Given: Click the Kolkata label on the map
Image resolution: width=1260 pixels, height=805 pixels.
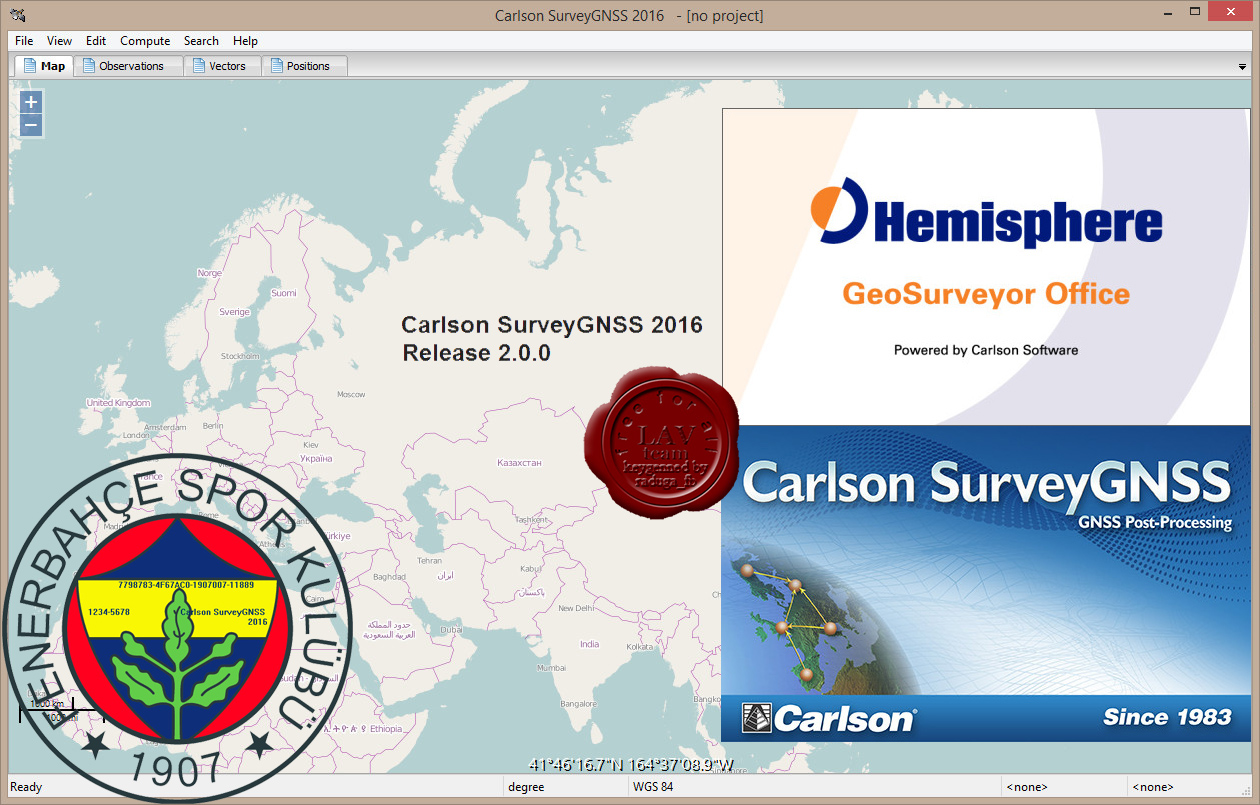Looking at the screenshot, I should (x=640, y=647).
